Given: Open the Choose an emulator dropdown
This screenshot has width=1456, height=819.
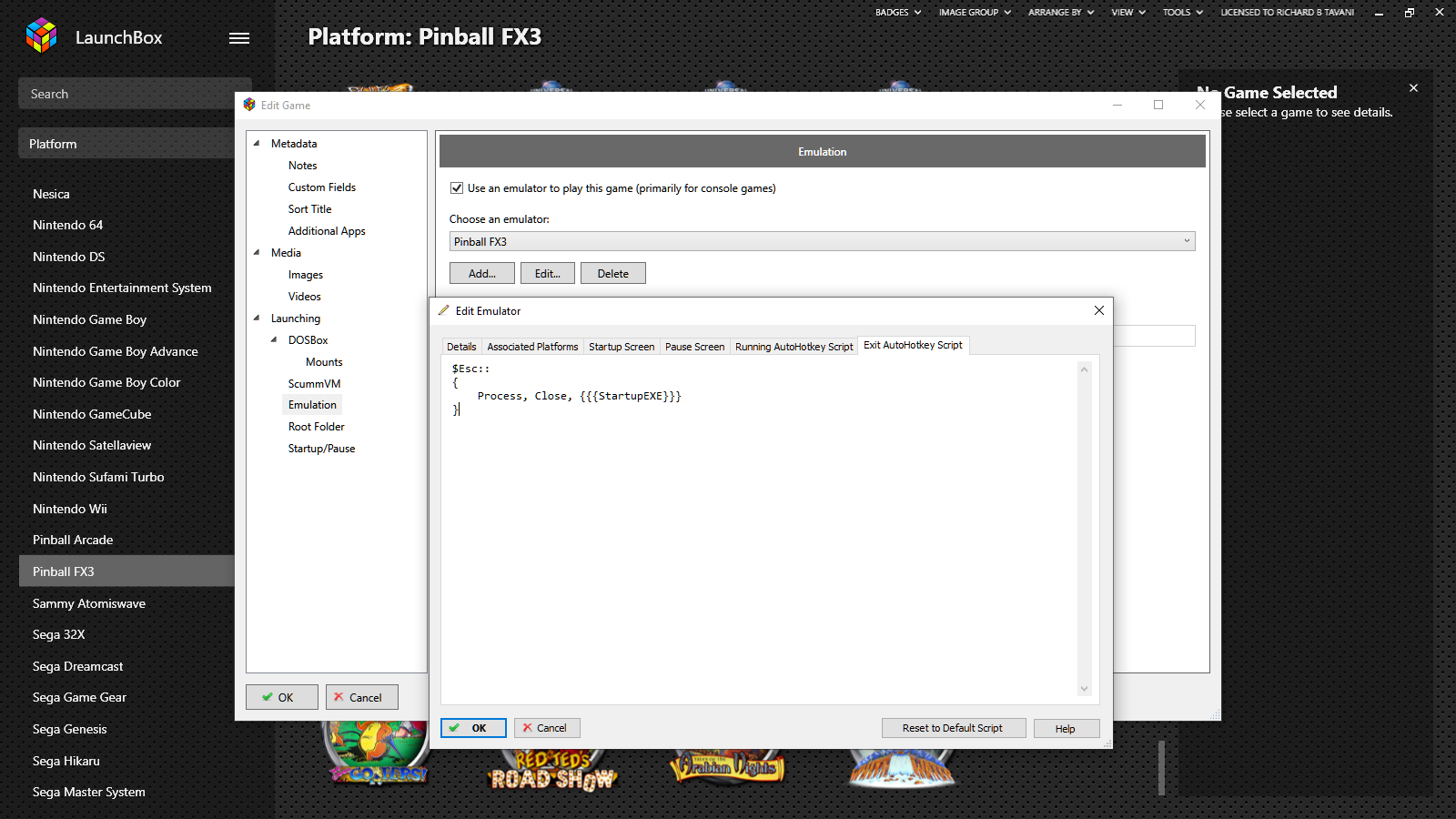Looking at the screenshot, I should coord(822,241).
